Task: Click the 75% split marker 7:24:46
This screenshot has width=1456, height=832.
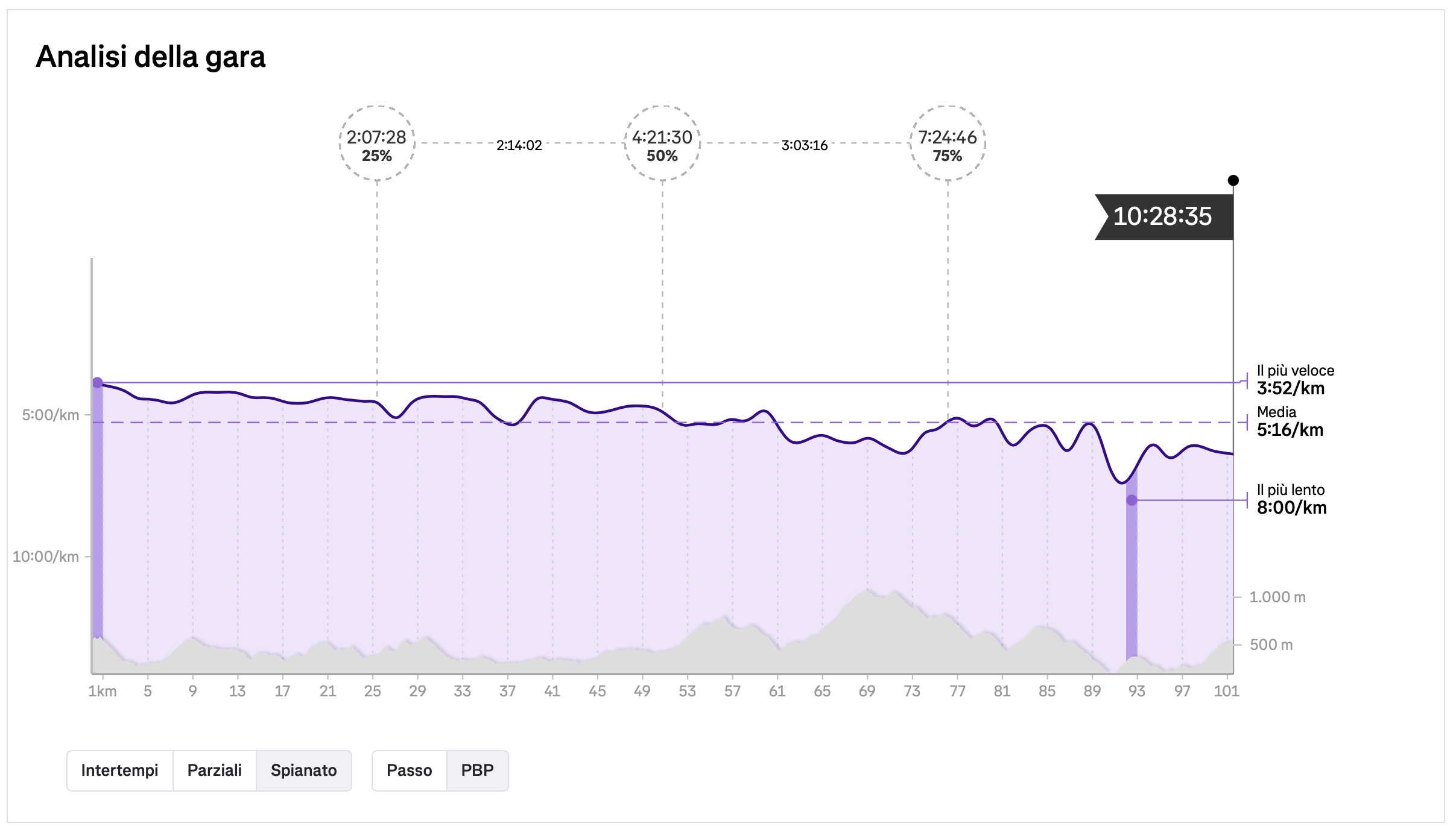Action: (948, 143)
